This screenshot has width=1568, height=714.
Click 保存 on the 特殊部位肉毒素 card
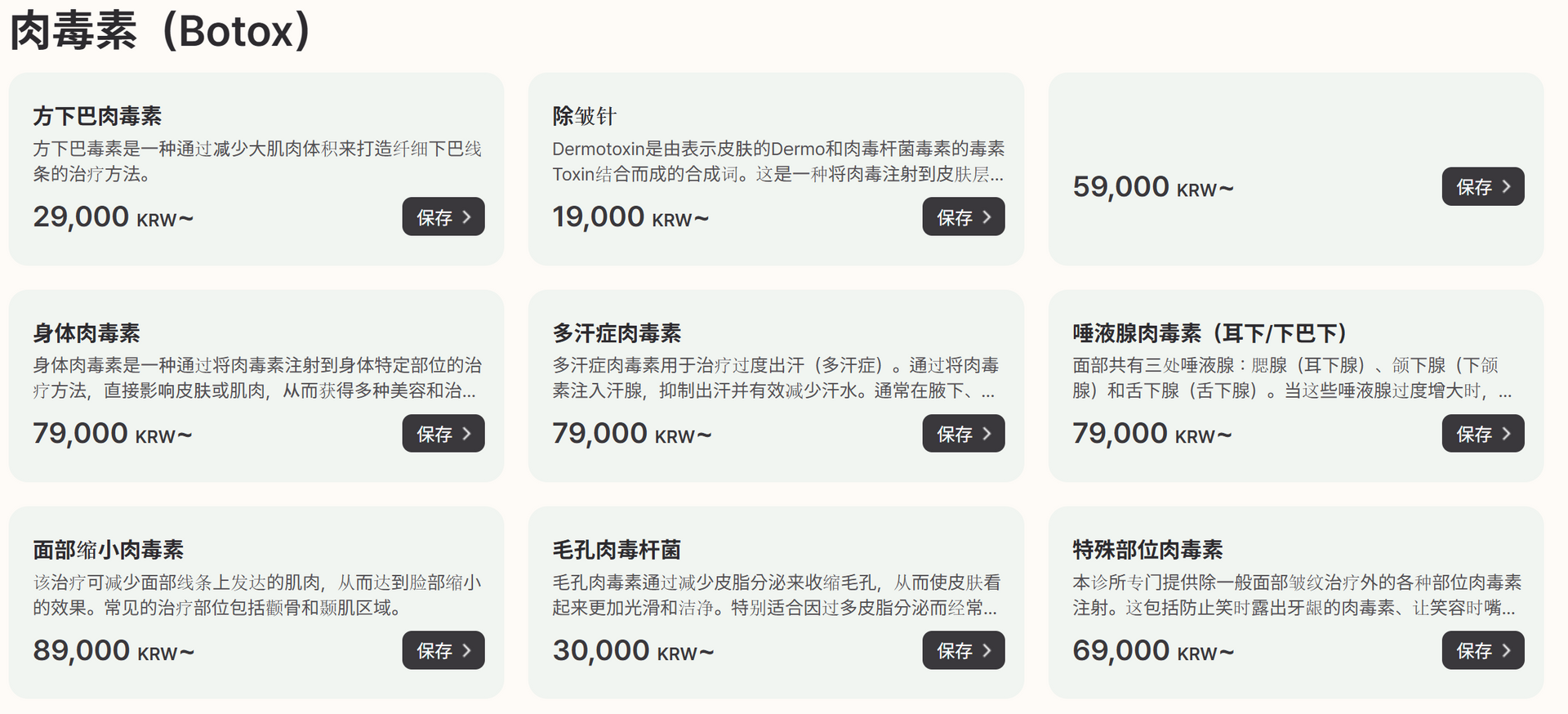coord(1482,650)
